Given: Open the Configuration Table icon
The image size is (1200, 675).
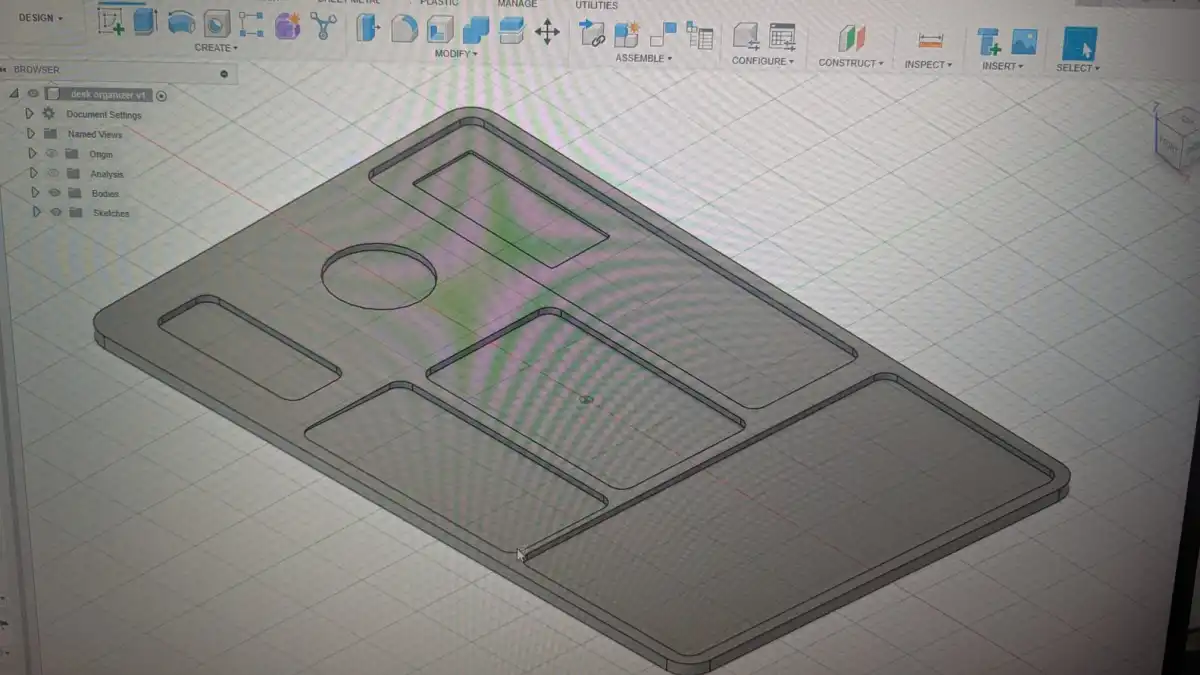Looking at the screenshot, I should coord(781,38).
